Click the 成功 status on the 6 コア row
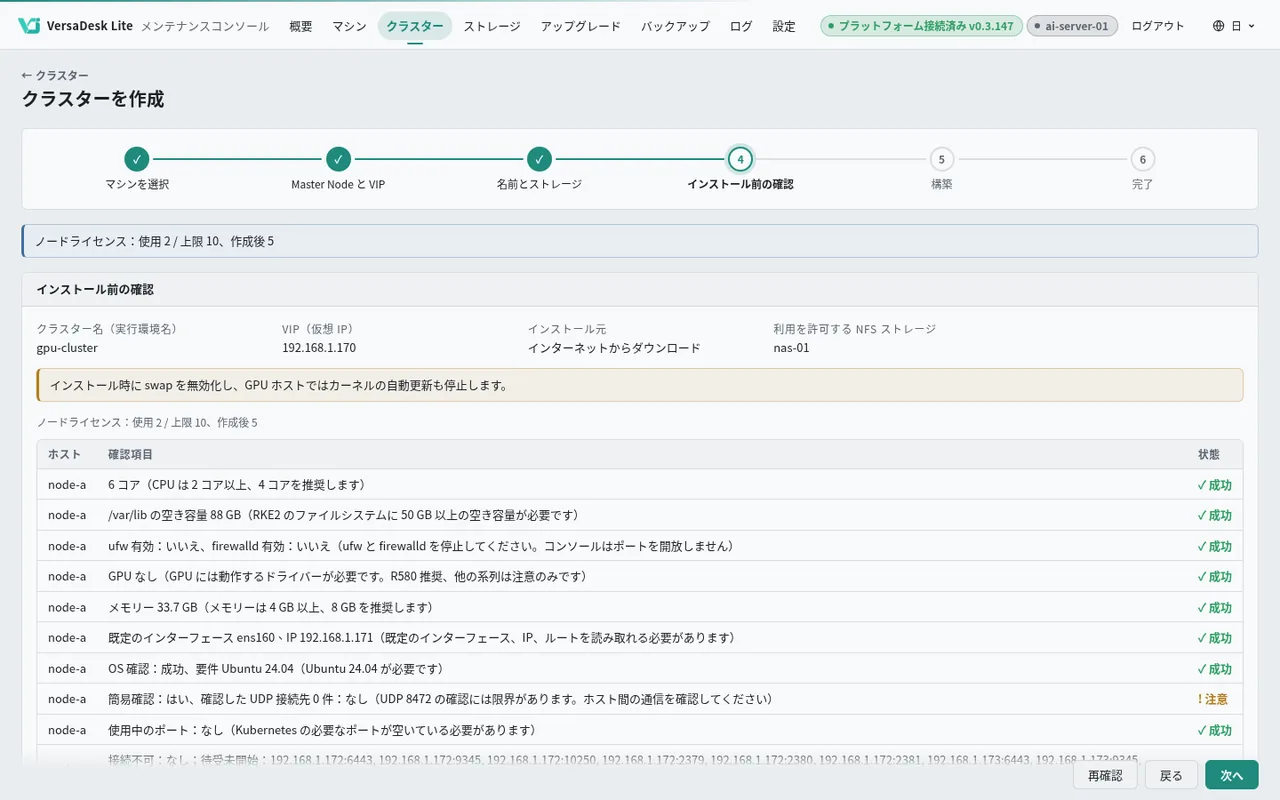 (1214, 485)
